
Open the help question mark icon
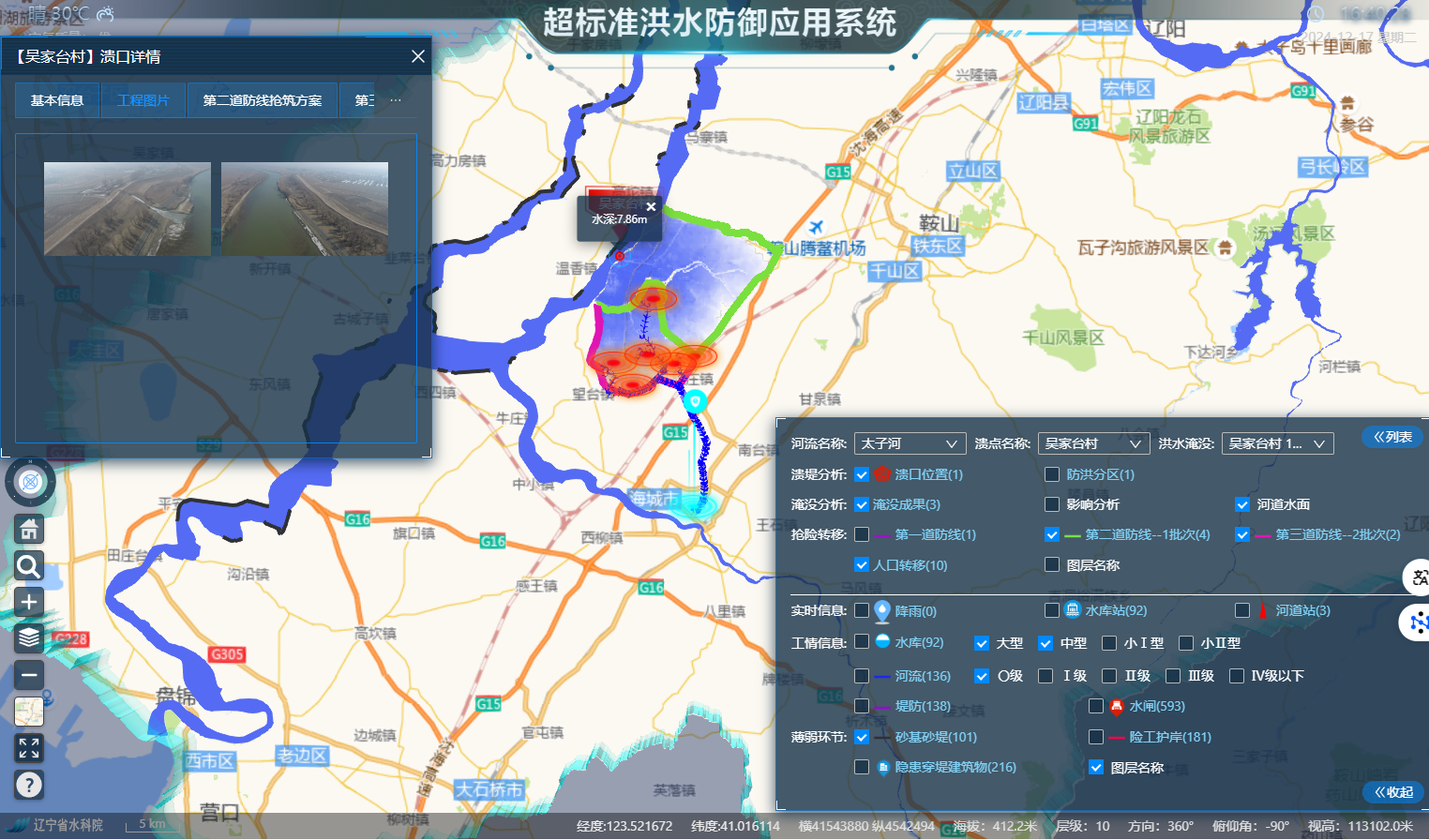pos(29,784)
